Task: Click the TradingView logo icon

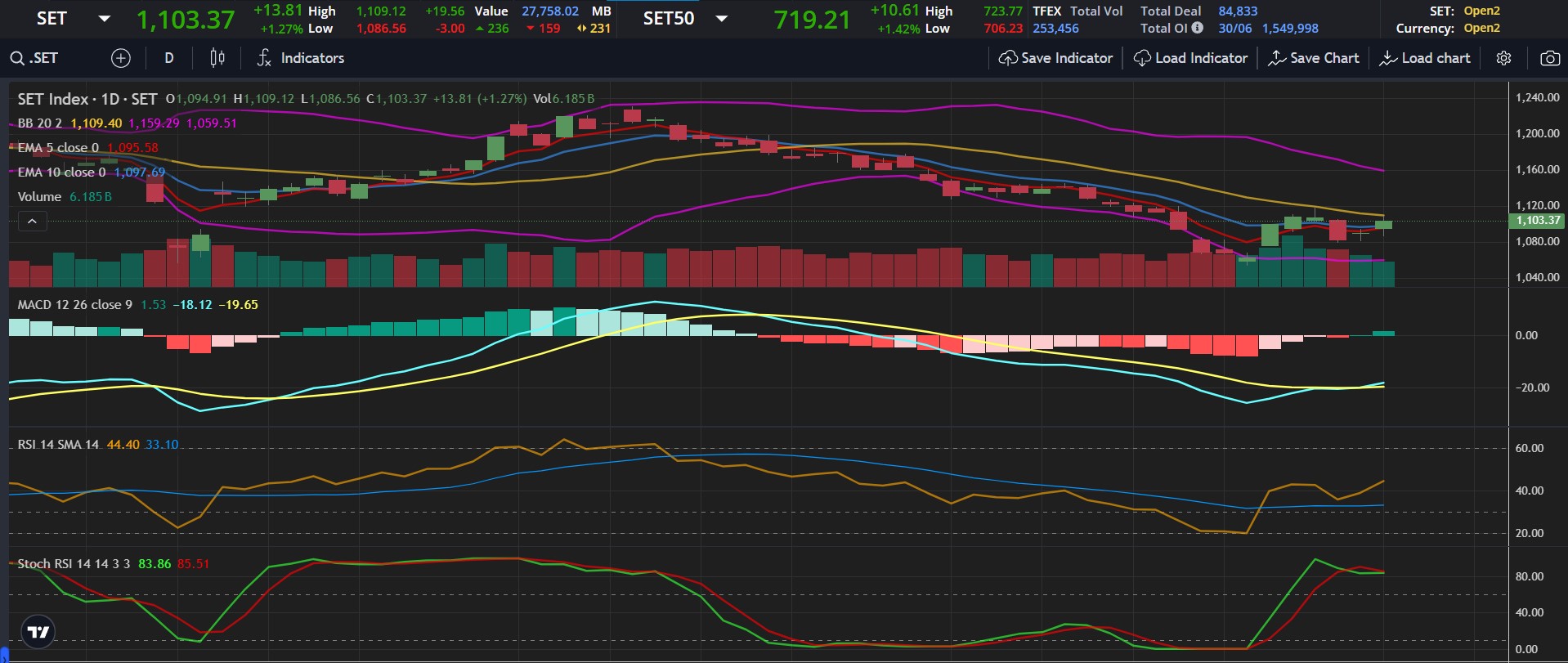Action: [38, 632]
